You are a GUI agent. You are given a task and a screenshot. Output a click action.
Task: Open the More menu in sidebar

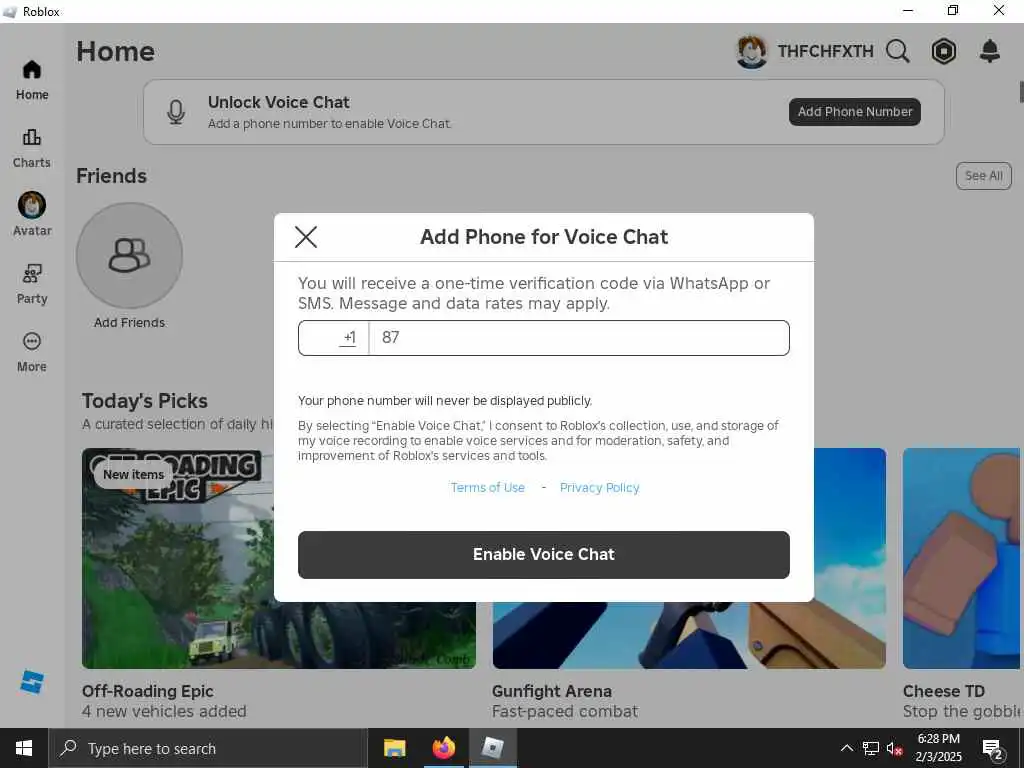[x=32, y=352]
